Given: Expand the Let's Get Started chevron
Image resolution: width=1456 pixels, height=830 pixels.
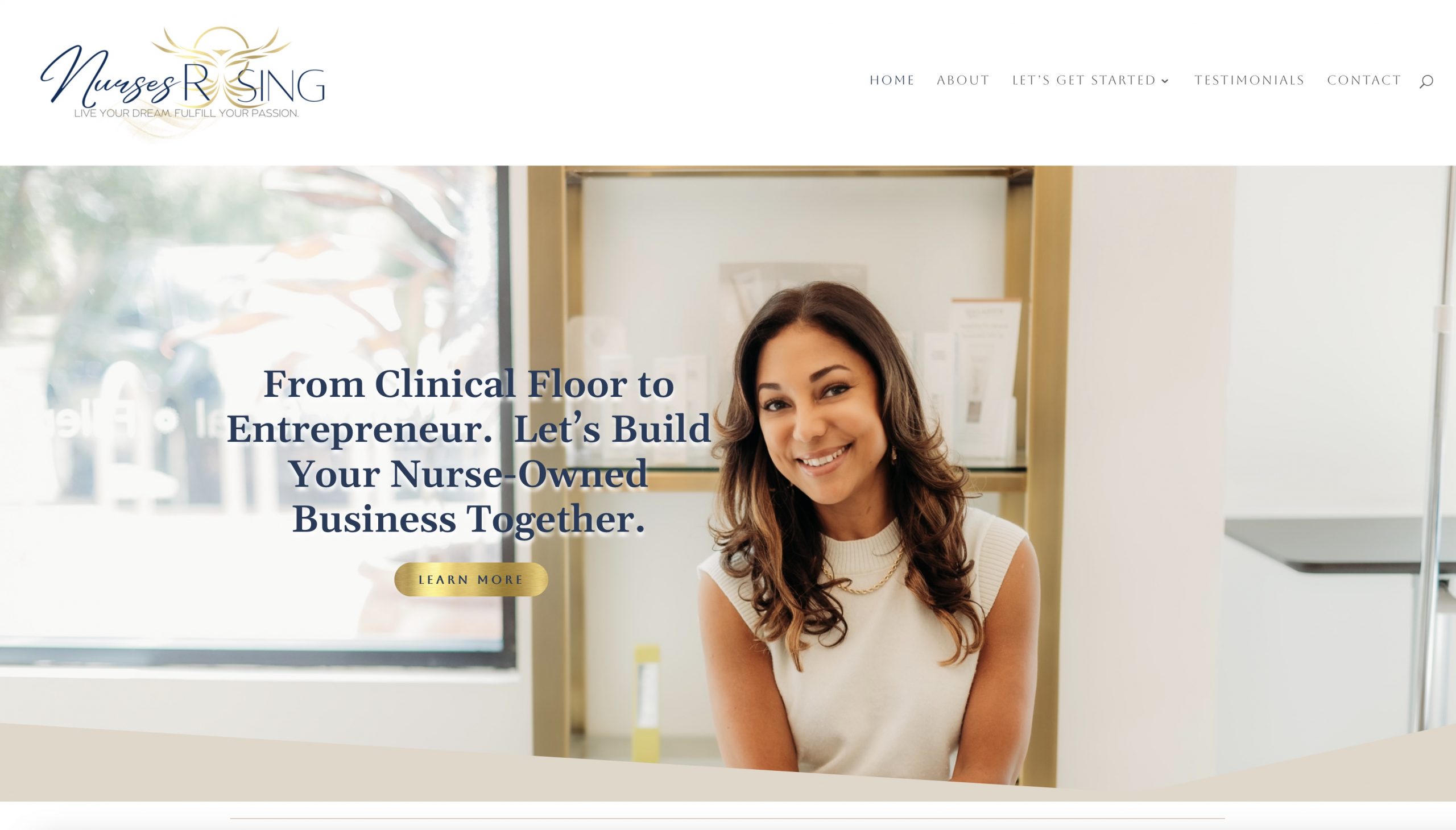Looking at the screenshot, I should tap(1165, 81).
